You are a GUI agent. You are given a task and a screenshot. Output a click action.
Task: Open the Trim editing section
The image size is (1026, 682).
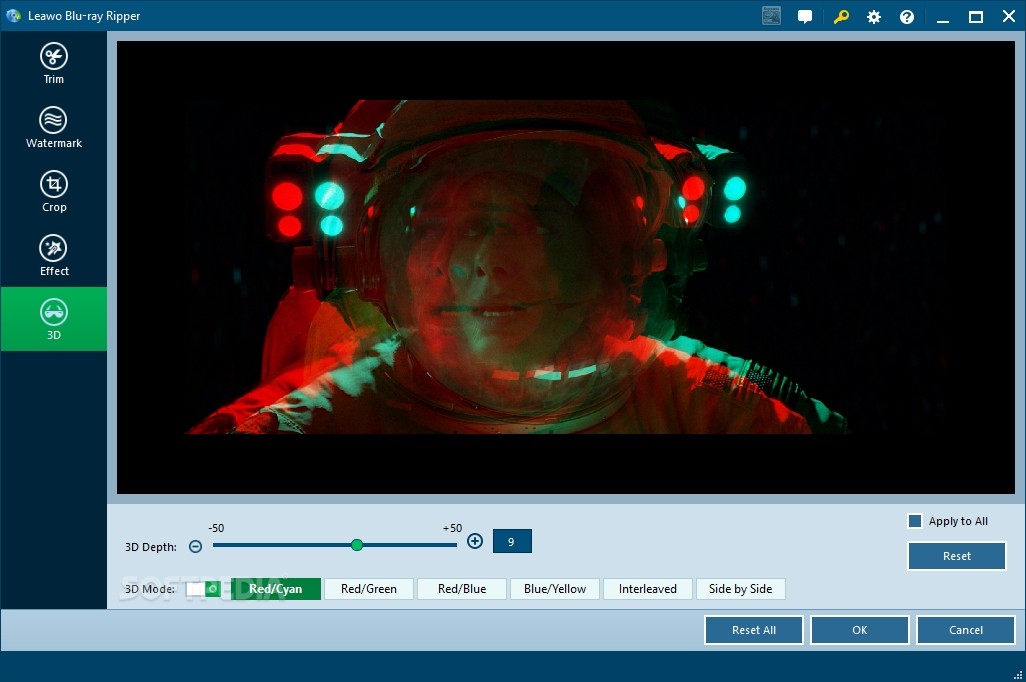(x=54, y=63)
